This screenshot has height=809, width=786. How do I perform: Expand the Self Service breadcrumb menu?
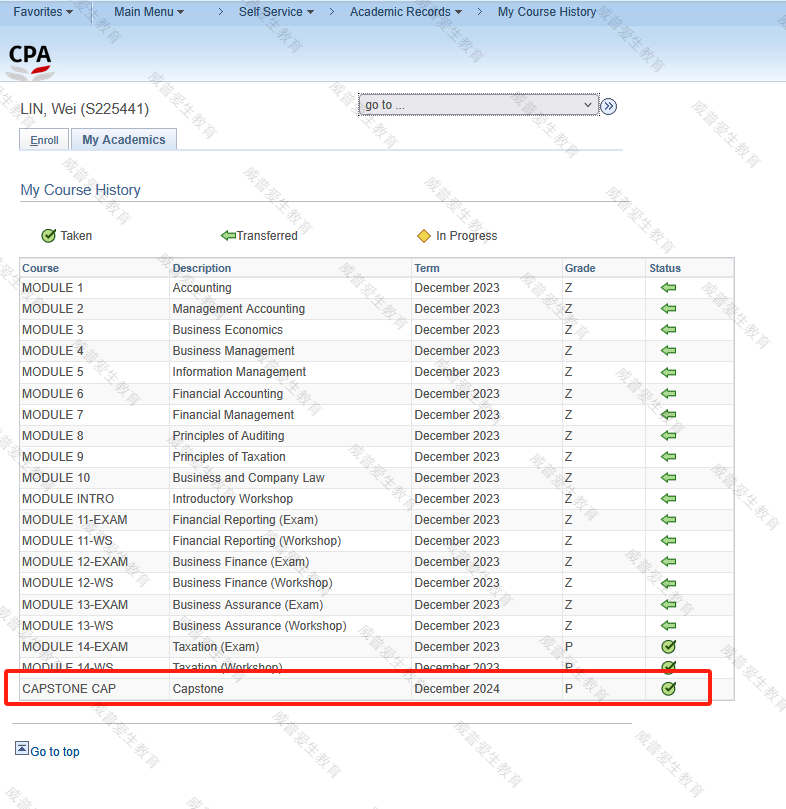click(276, 11)
